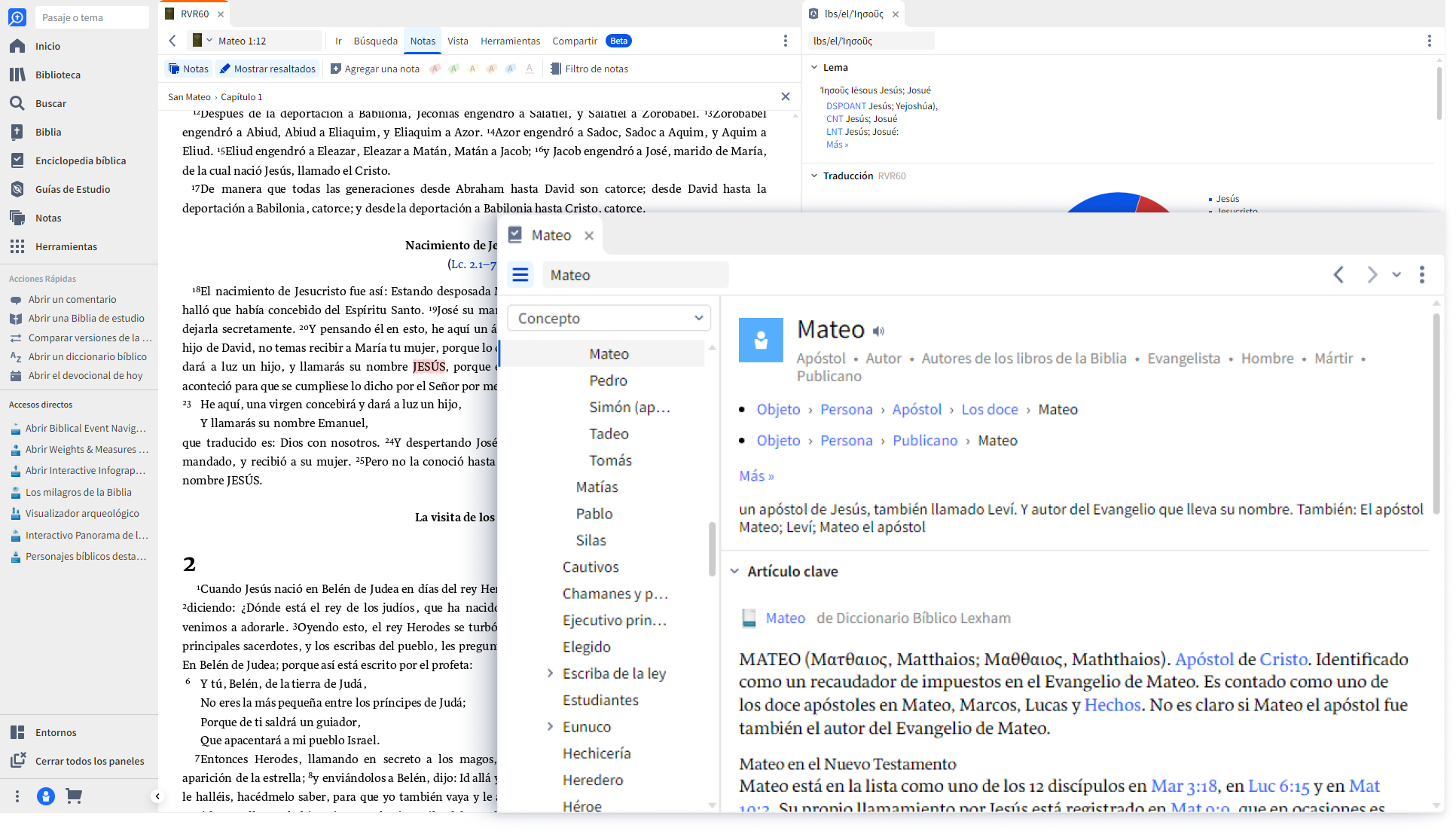Open Abrir un comentario quick action
This screenshot has width=1456, height=840.
(72, 299)
